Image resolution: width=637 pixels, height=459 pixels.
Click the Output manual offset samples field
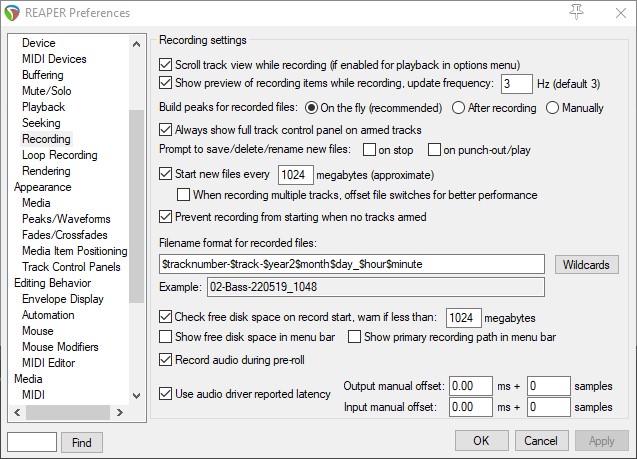click(549, 386)
